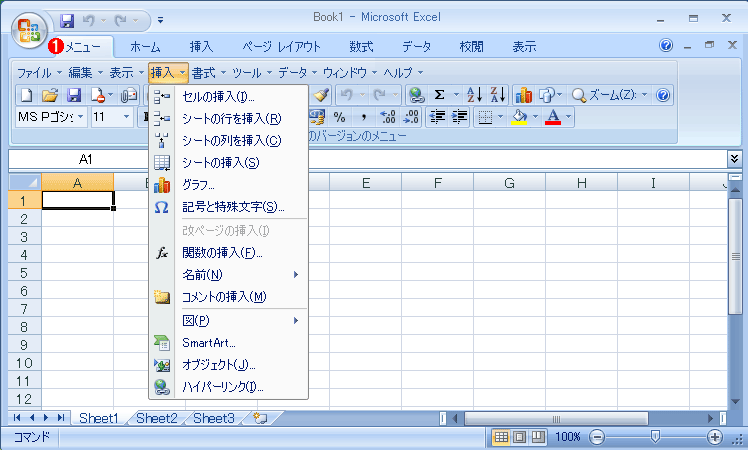This screenshot has width=748, height=450.
Task: Switch to the ホーム ribbon tab
Action: point(145,47)
